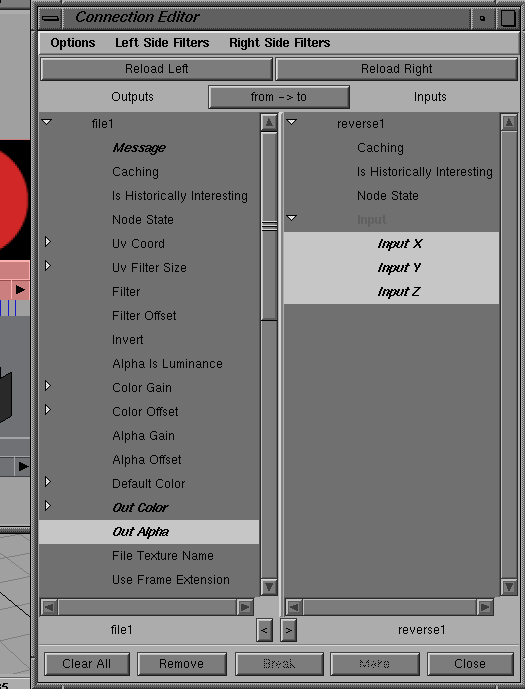This screenshot has height=689, width=525.
Task: Click the right pane scroll-down arrow
Action: coord(509,587)
